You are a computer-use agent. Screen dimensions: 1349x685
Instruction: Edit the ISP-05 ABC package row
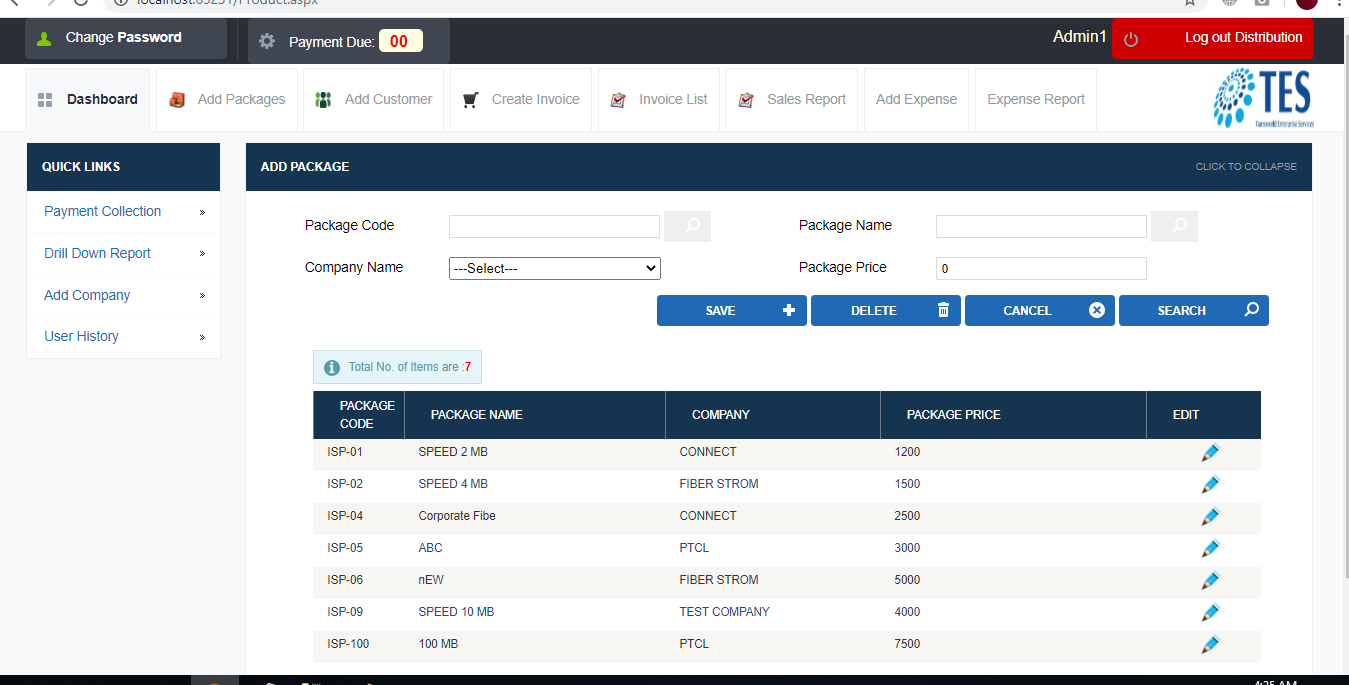coord(1210,549)
